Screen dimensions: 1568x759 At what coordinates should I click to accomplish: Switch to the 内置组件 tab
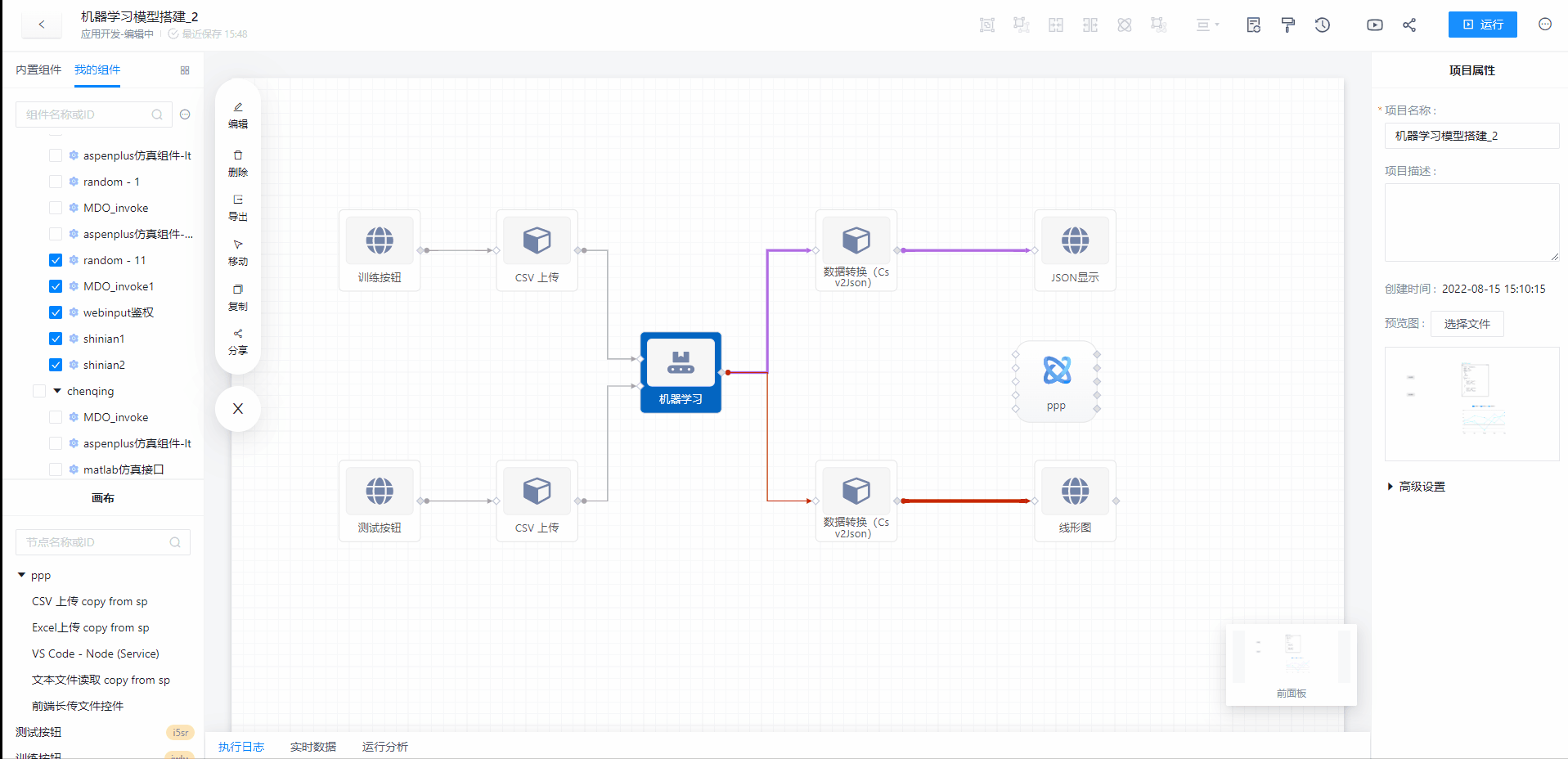click(x=38, y=70)
